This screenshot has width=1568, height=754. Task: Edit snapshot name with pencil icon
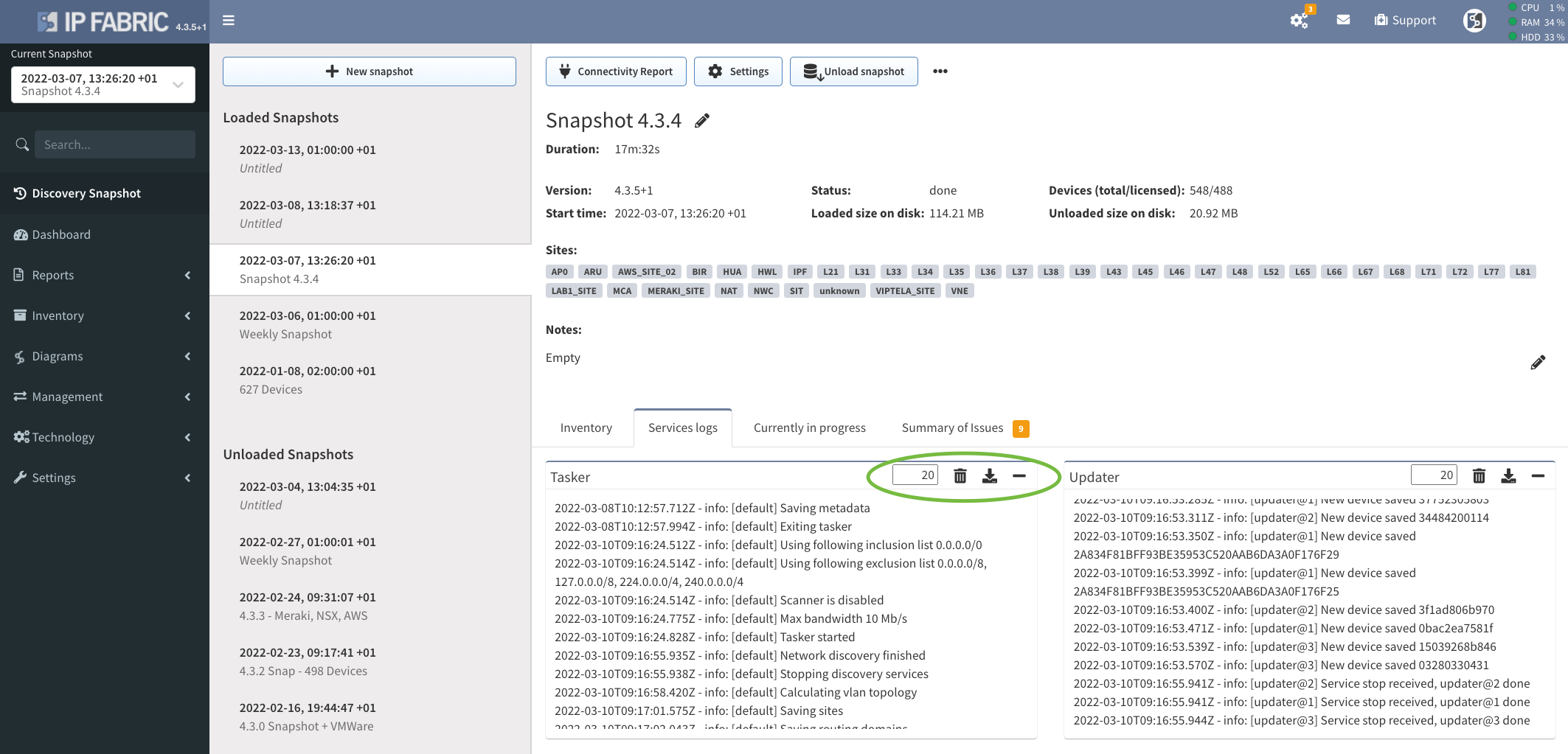click(x=702, y=120)
